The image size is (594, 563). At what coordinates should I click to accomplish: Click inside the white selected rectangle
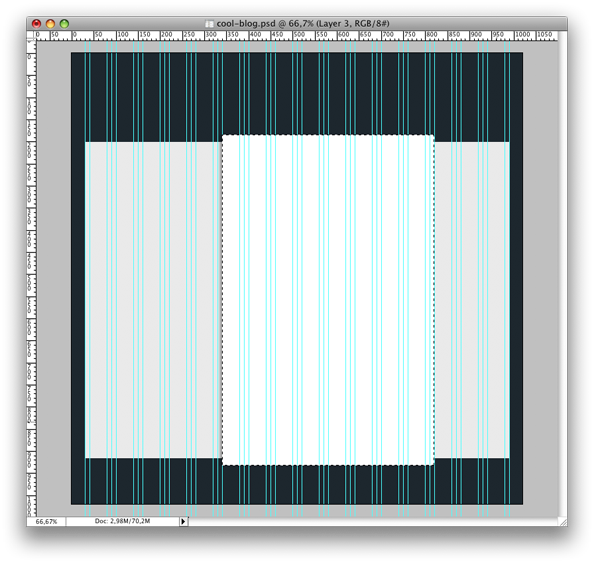click(328, 300)
